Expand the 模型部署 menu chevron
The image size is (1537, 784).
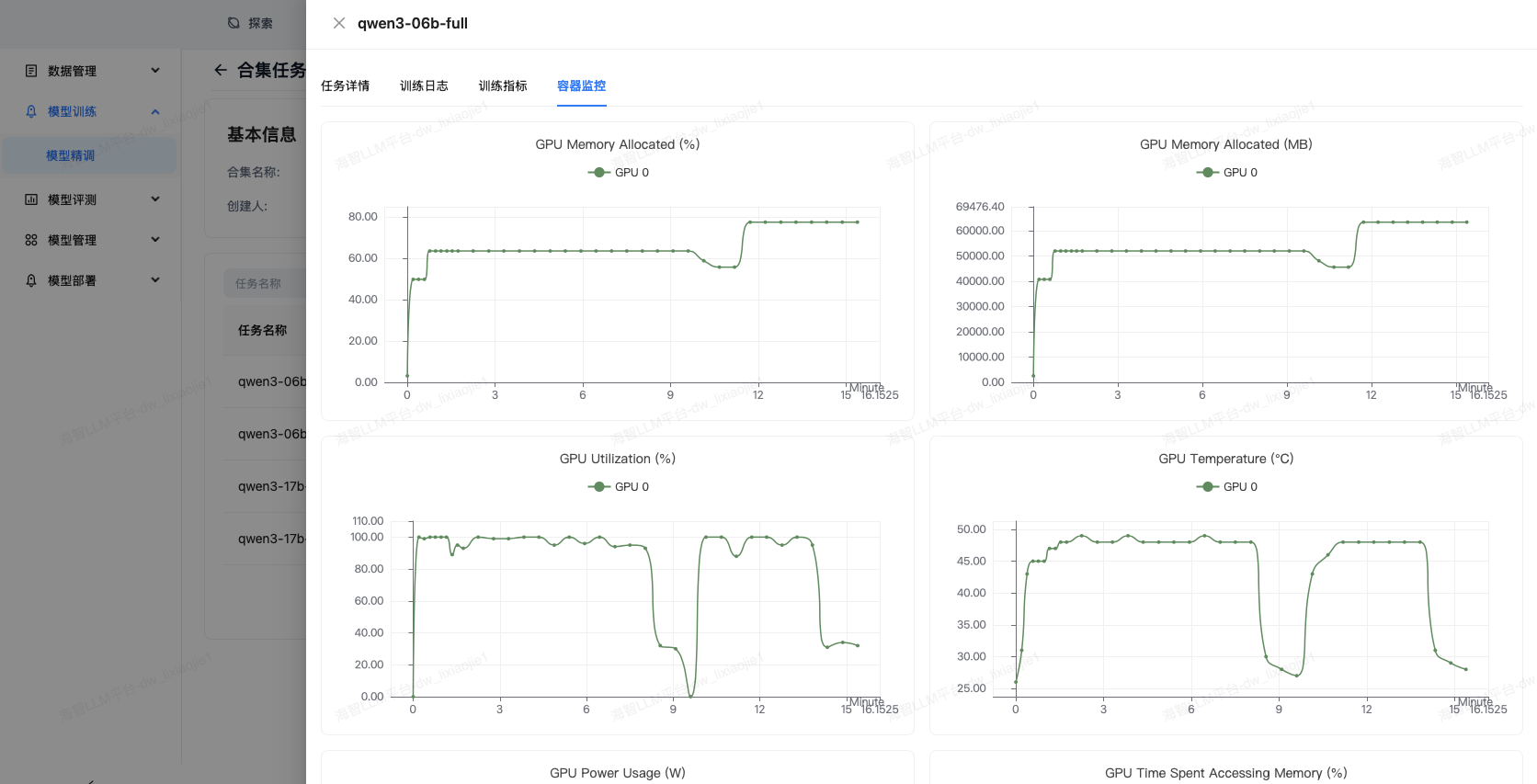(x=155, y=280)
